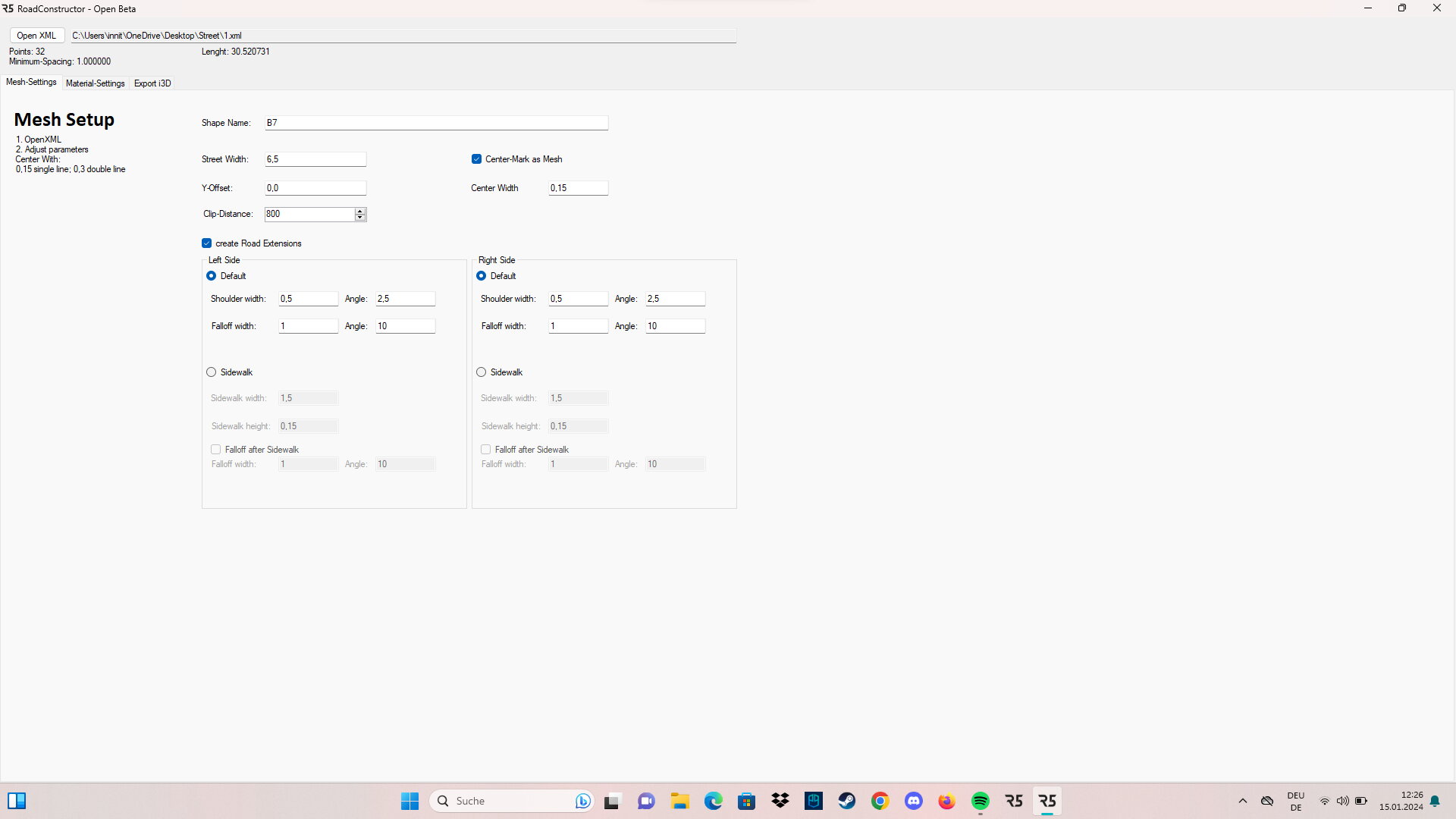Image resolution: width=1456 pixels, height=819 pixels.
Task: Open the Steam taskbar icon
Action: [847, 801]
